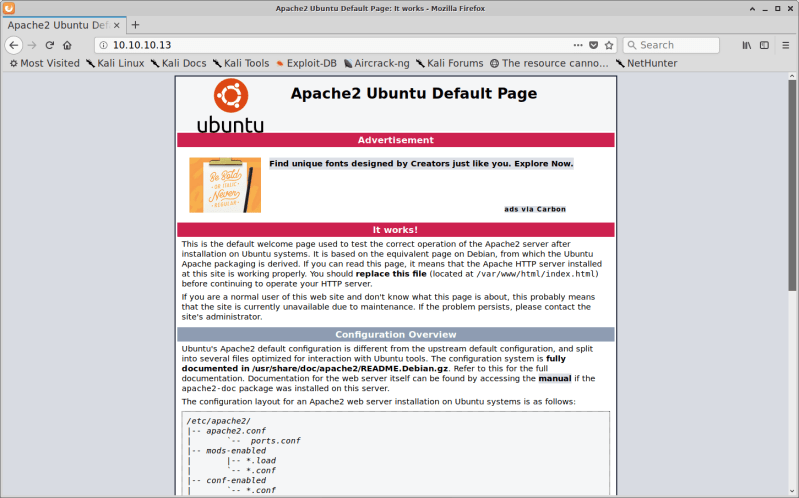Open Kali Linux bookmark
This screenshot has height=498, width=799.
[x=115, y=63]
